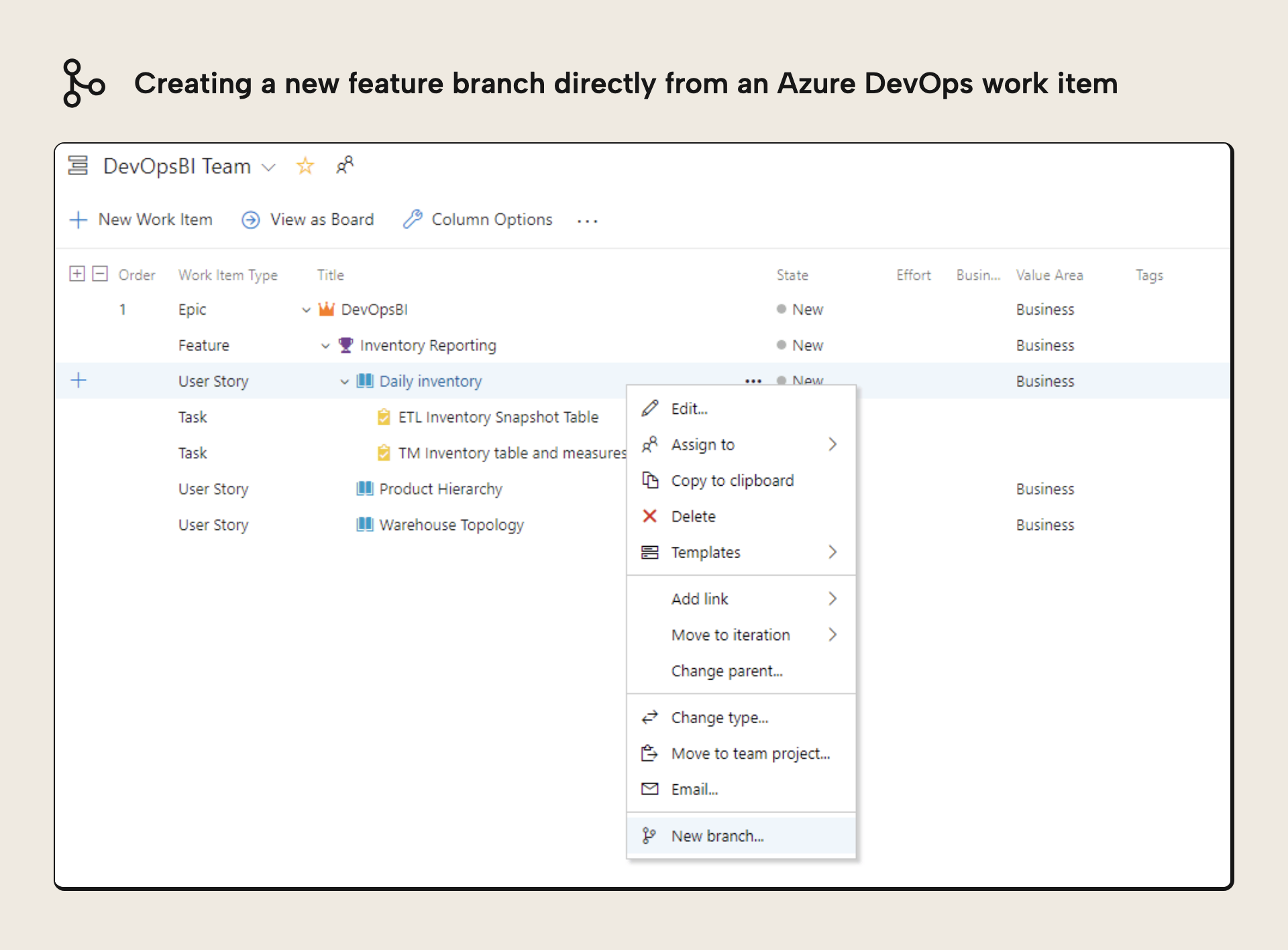Screen dimensions: 1288x950
Task: Click the ellipsis on Daily inventory row
Action: pyautogui.click(x=753, y=381)
